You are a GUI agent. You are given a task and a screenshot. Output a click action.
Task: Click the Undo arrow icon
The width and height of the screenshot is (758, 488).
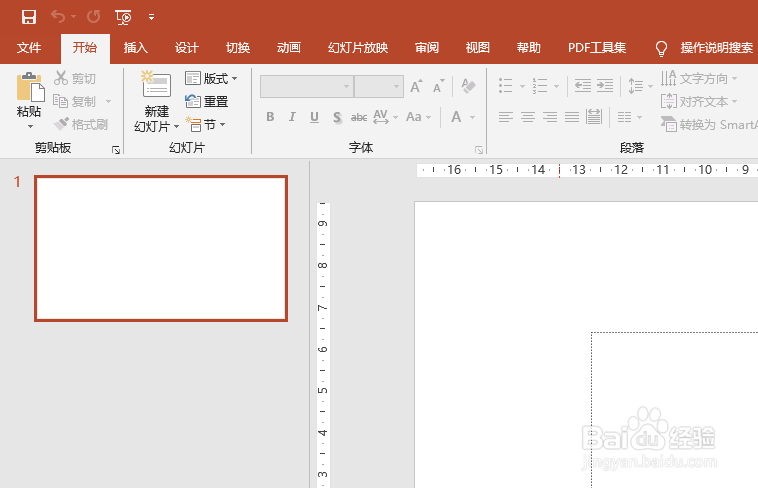(x=58, y=17)
